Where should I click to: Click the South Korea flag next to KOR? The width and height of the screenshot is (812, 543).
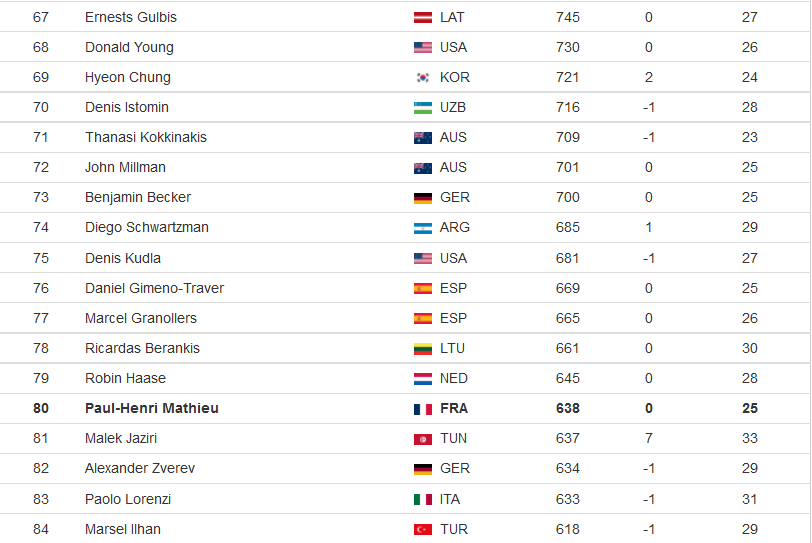point(423,78)
